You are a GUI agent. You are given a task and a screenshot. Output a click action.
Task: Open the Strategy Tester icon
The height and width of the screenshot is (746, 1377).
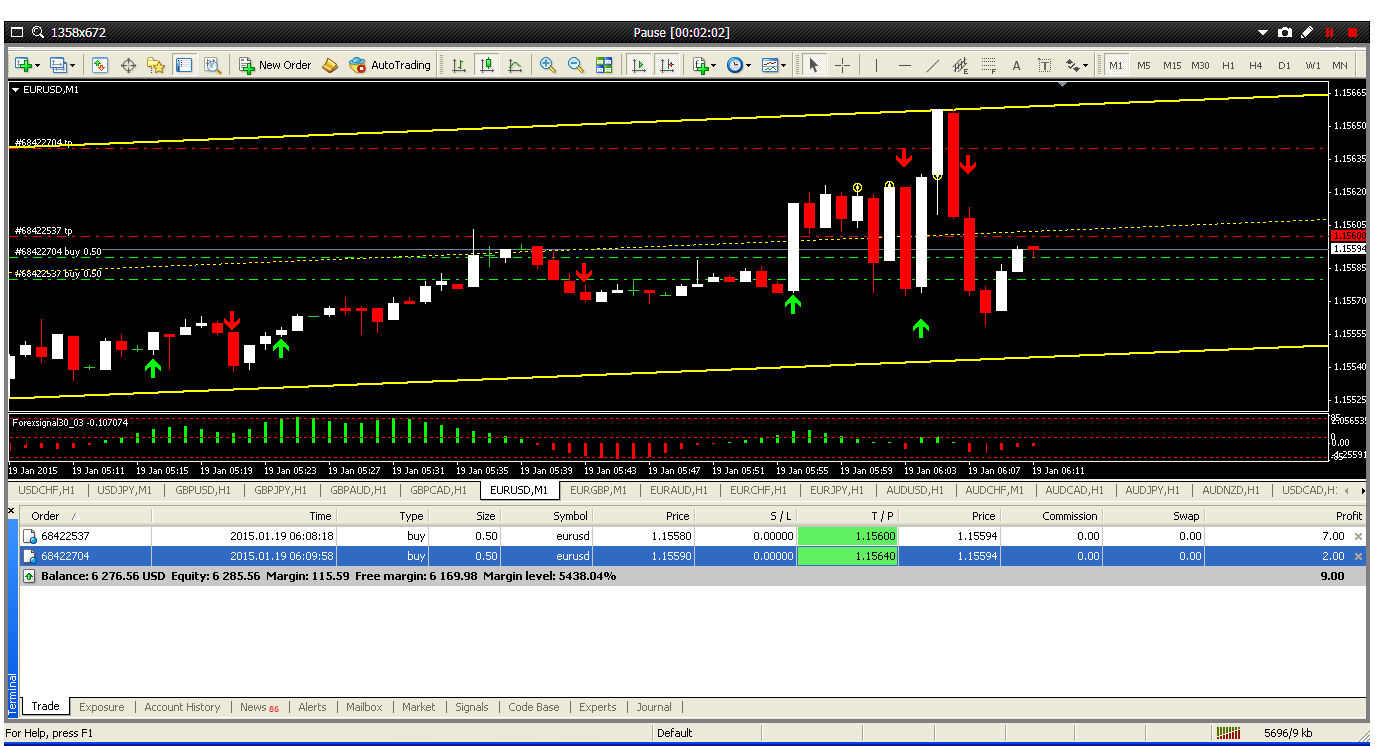tap(212, 65)
